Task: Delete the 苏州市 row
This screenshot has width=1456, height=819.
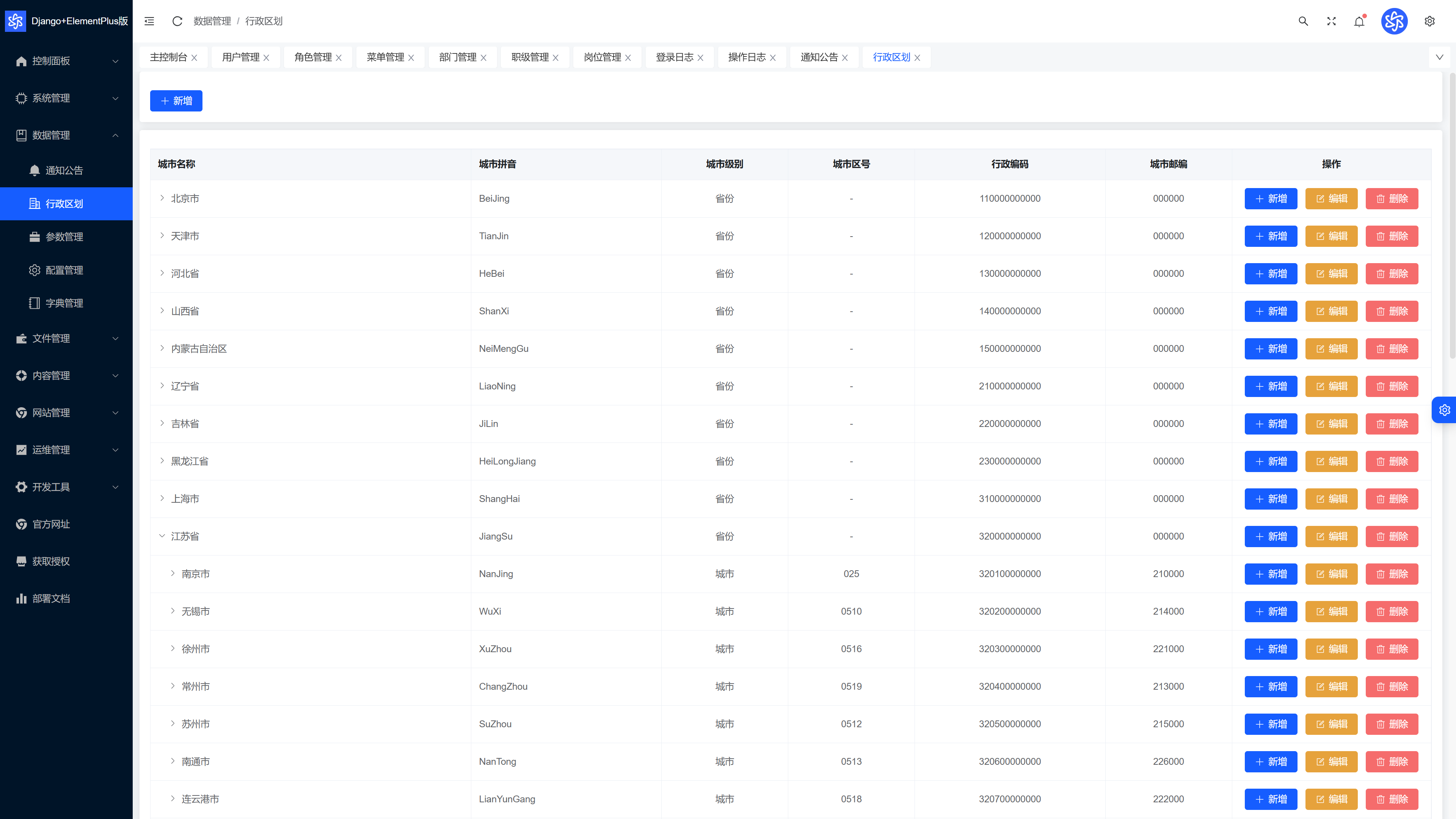Action: pos(1392,724)
